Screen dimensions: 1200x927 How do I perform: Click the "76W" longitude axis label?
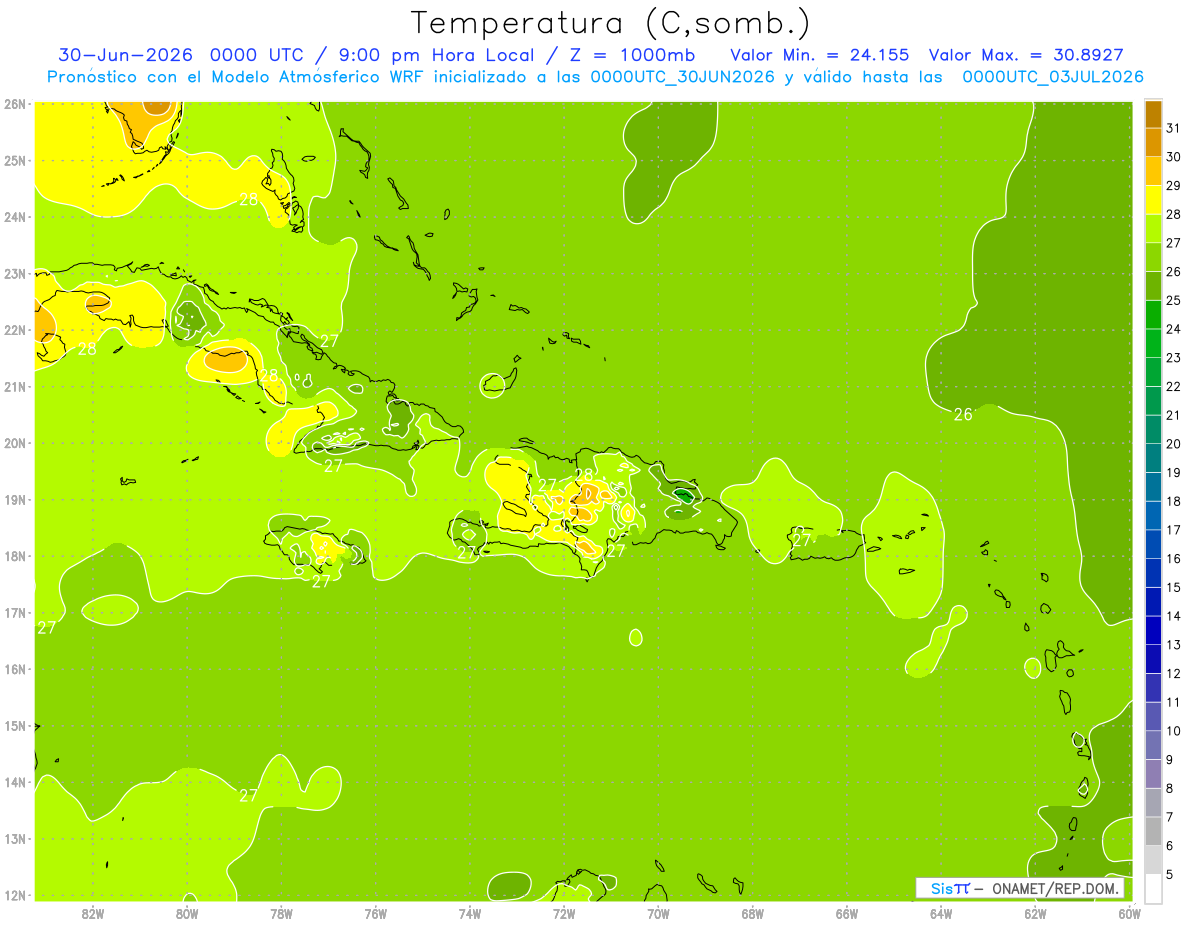[x=375, y=913]
